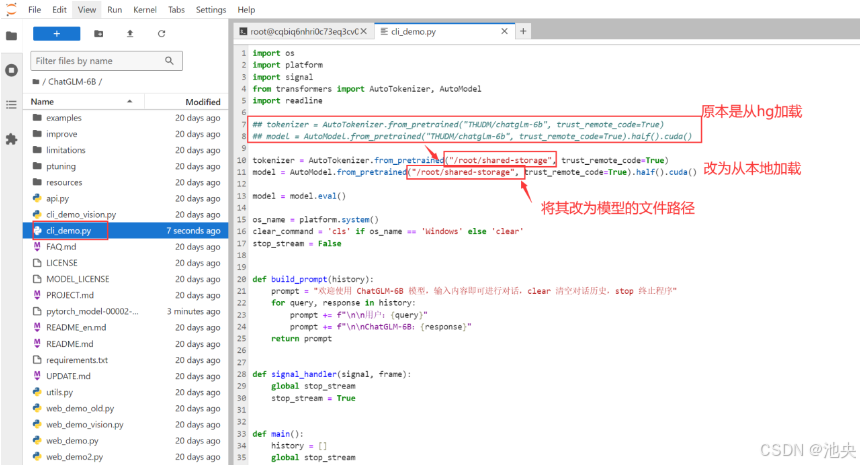Image resolution: width=860 pixels, height=465 pixels.
Task: Click folder icon beside examples
Action: pyautogui.click(x=37, y=118)
